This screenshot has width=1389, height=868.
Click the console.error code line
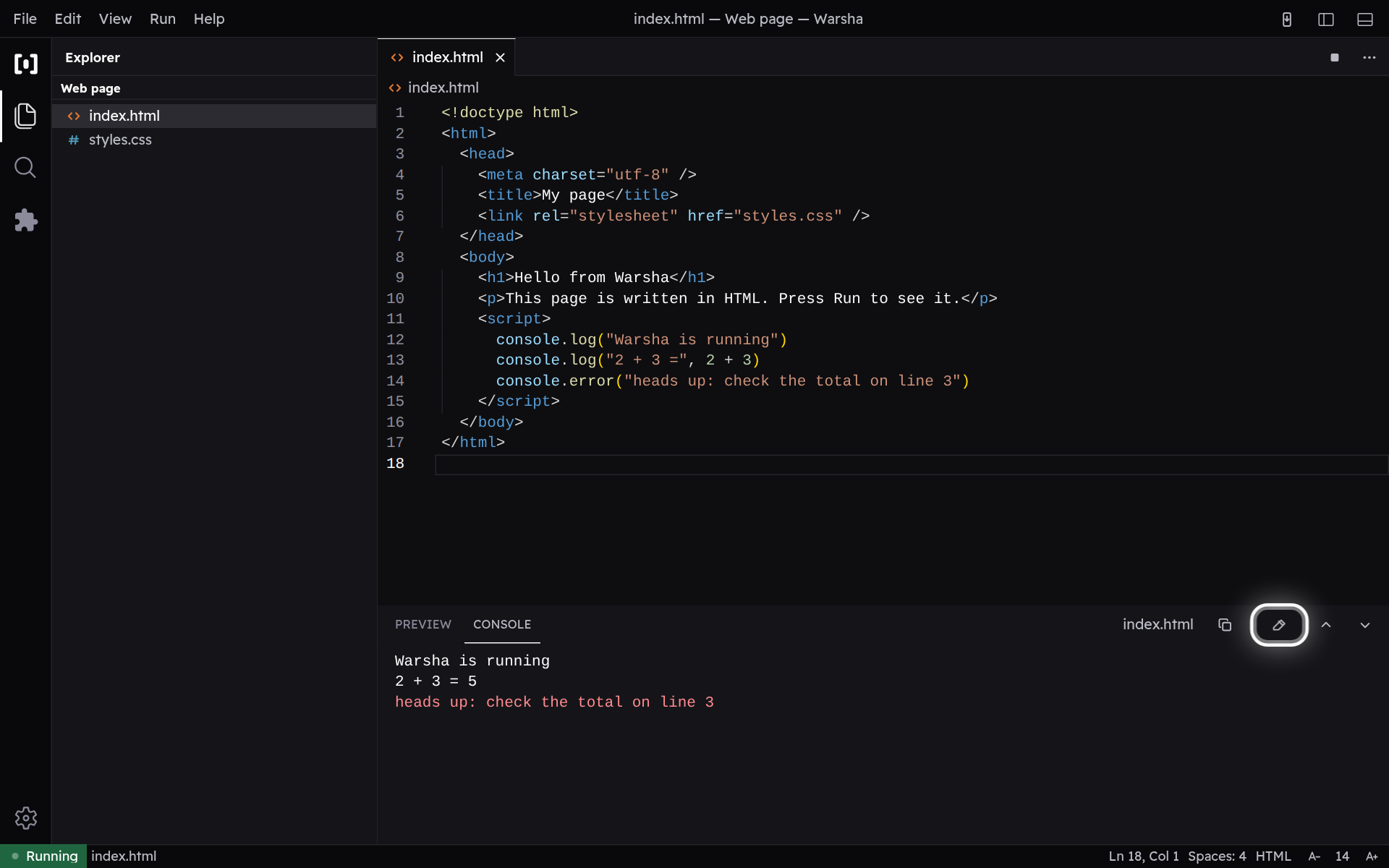pyautogui.click(x=732, y=381)
